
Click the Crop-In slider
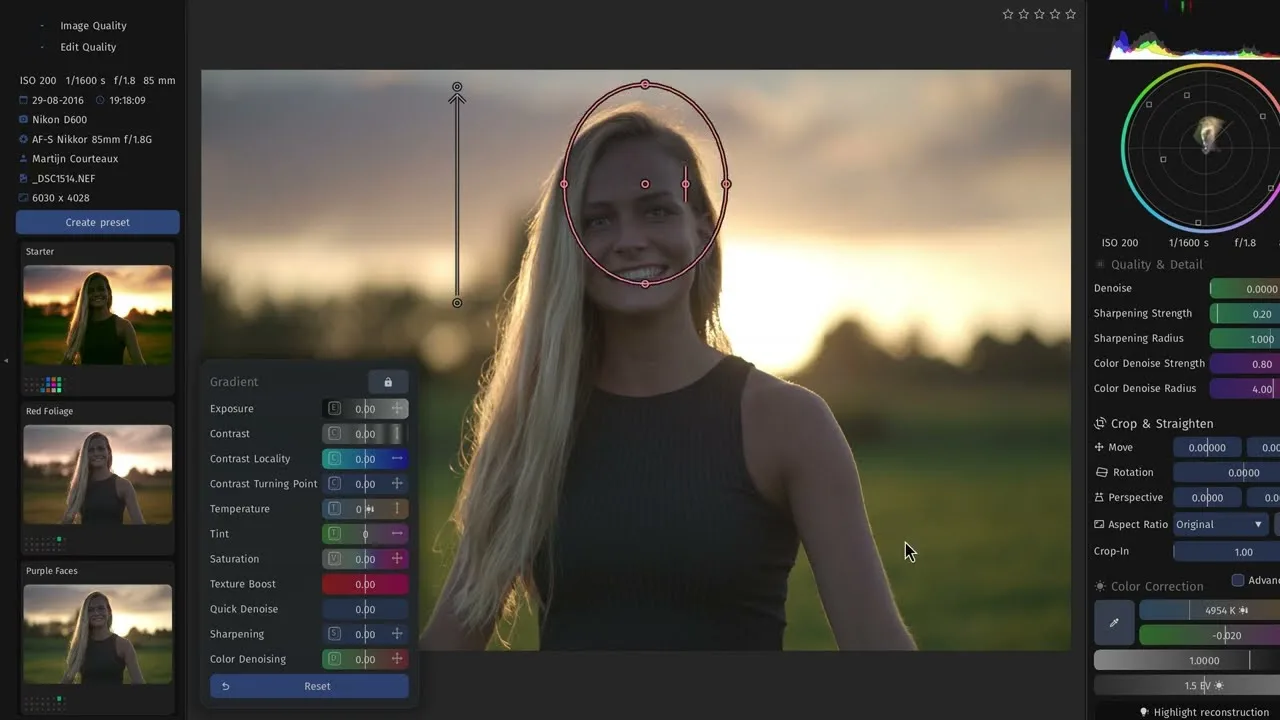click(1227, 552)
